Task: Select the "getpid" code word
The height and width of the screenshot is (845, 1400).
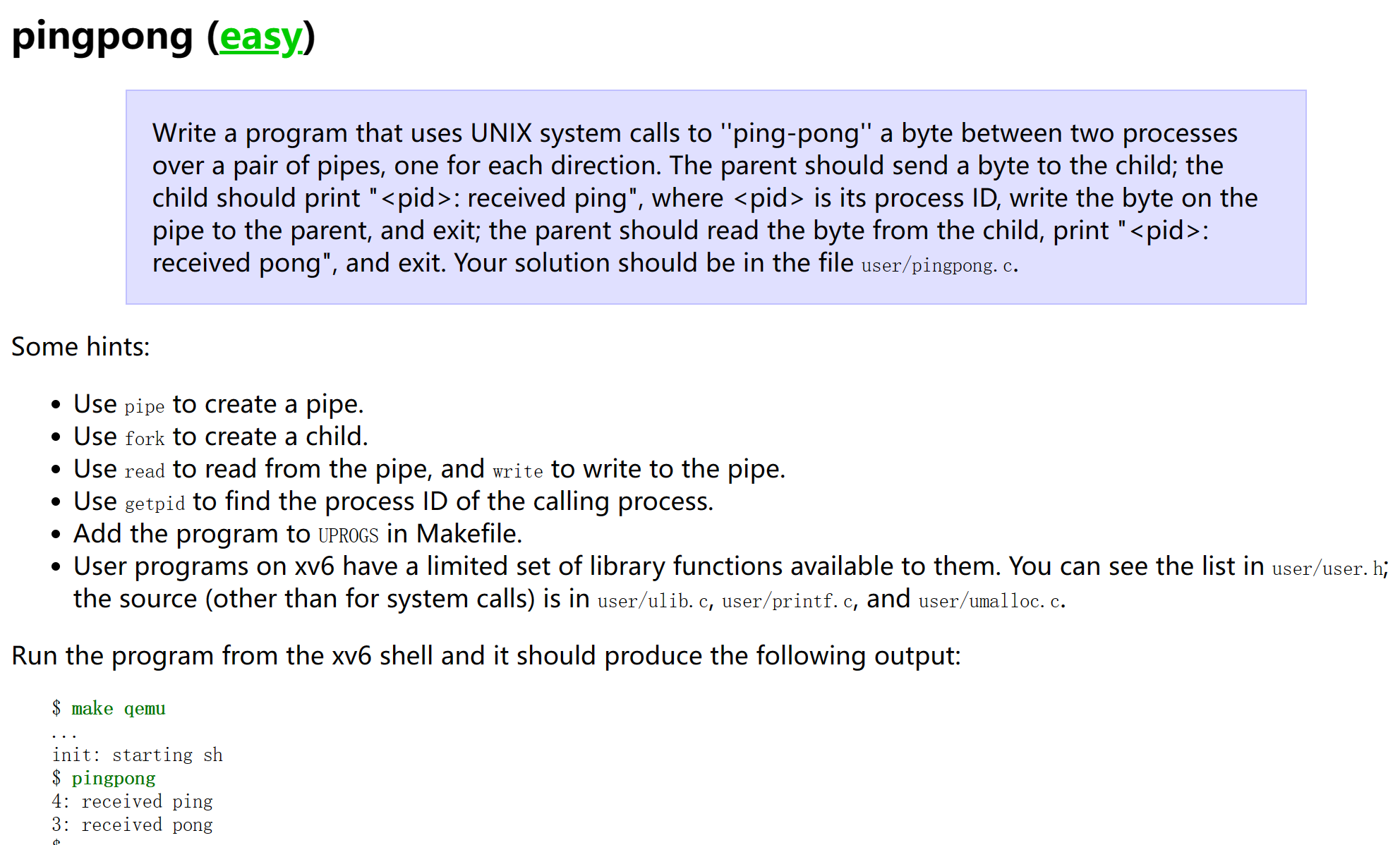Action: click(x=155, y=504)
